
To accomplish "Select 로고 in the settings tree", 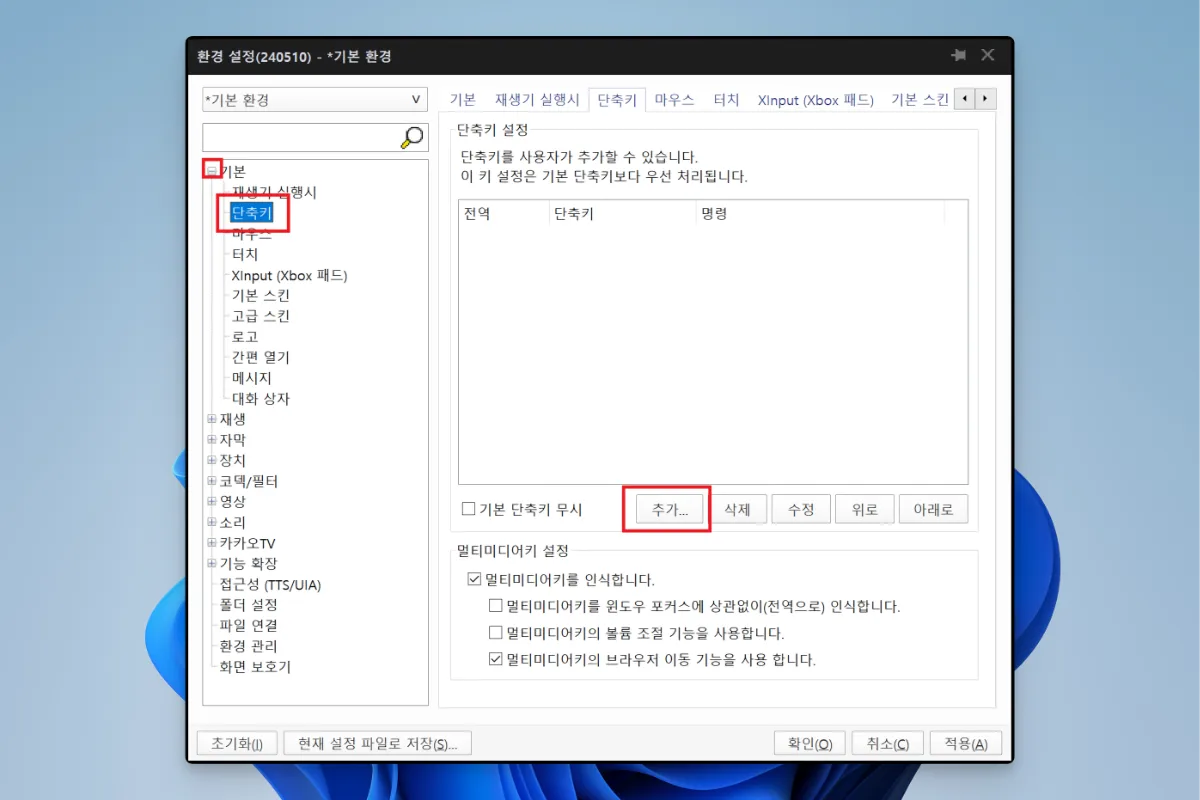I will [244, 336].
